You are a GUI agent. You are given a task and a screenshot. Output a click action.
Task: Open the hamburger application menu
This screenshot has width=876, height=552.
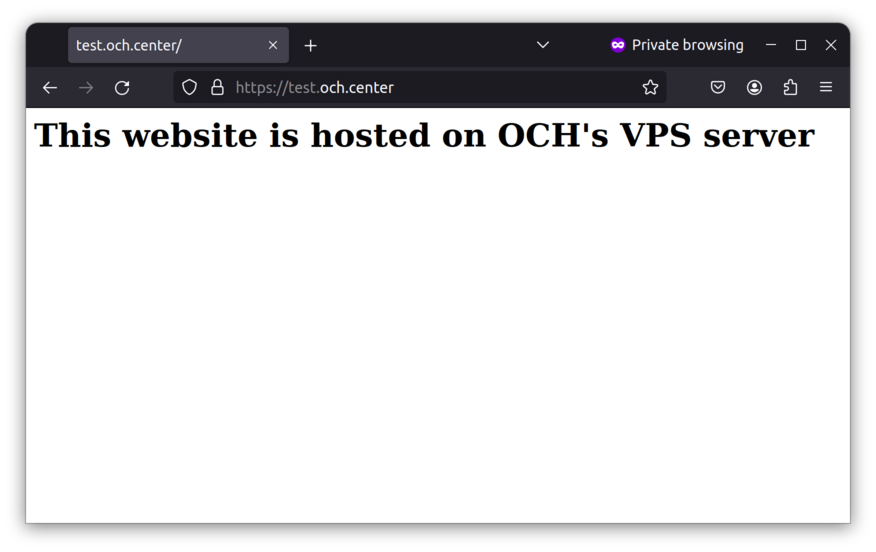(x=826, y=87)
